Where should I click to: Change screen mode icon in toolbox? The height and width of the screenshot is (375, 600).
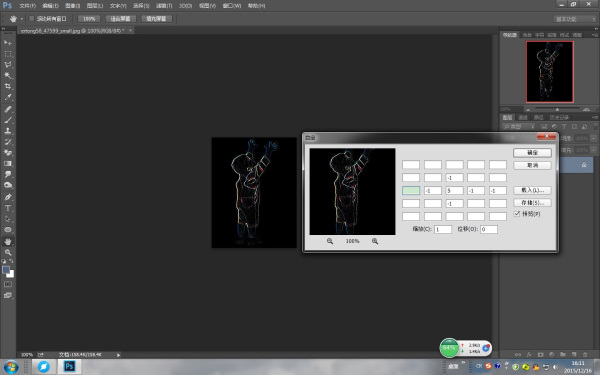click(8, 295)
